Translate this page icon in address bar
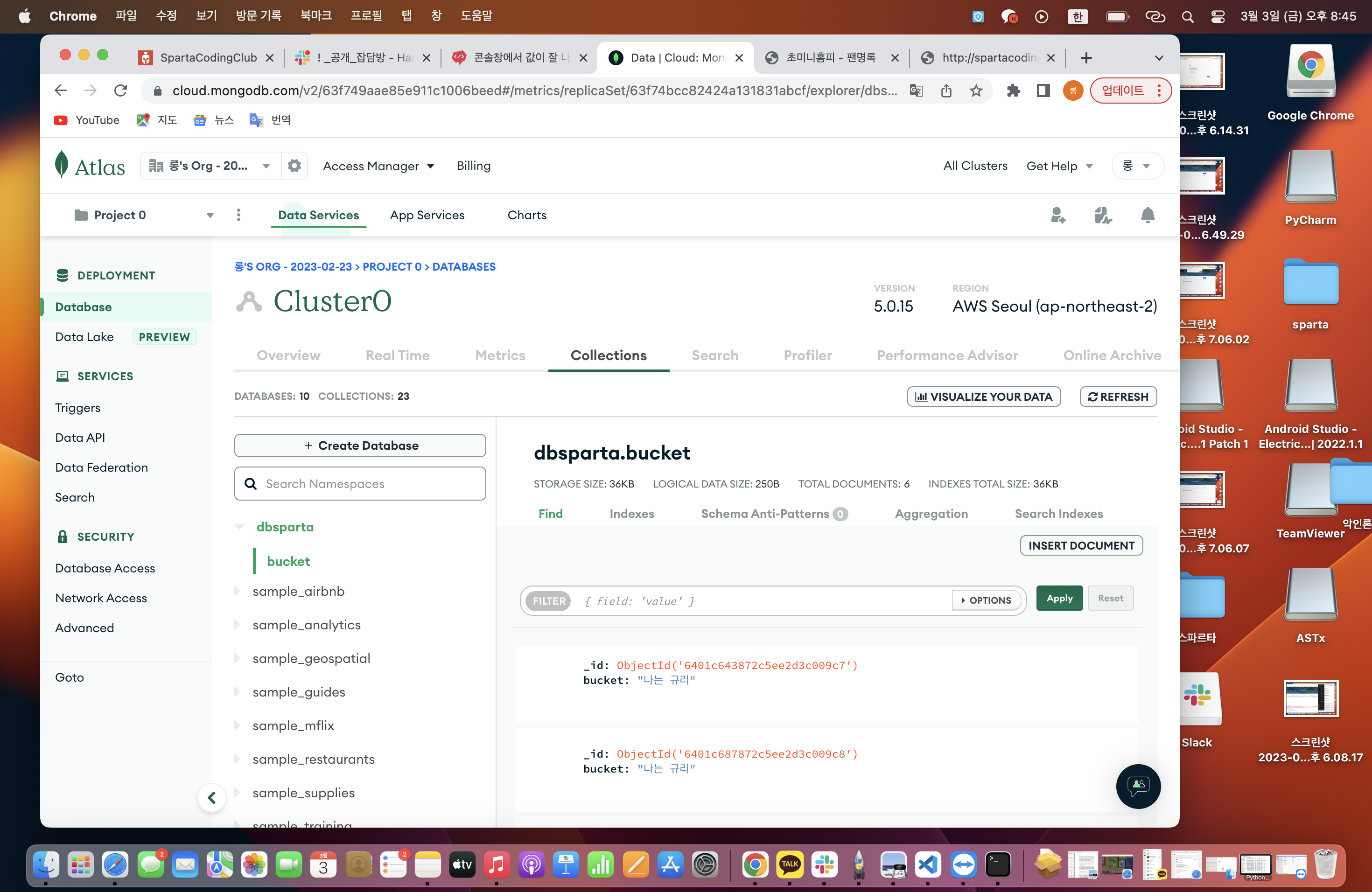Screen dimensions: 1372x892 916,91
